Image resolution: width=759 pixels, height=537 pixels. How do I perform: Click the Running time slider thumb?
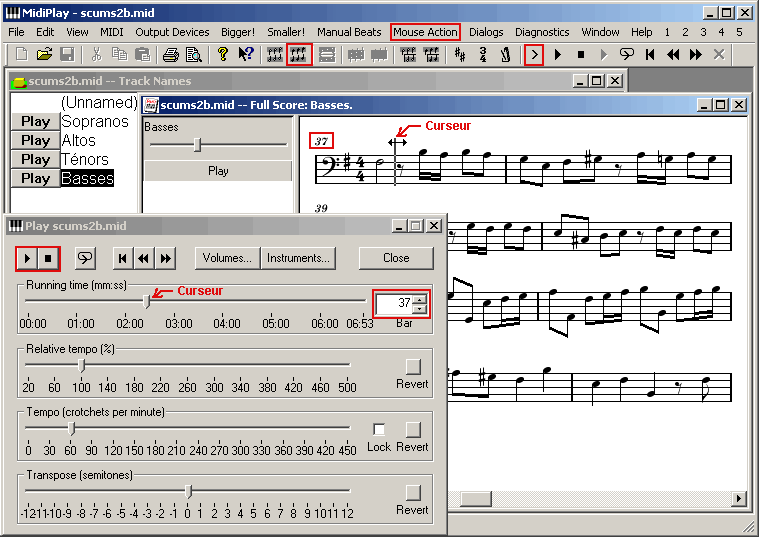147,301
